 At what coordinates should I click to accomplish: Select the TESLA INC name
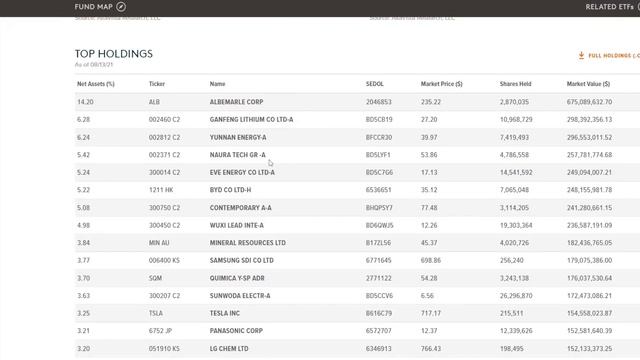224,313
